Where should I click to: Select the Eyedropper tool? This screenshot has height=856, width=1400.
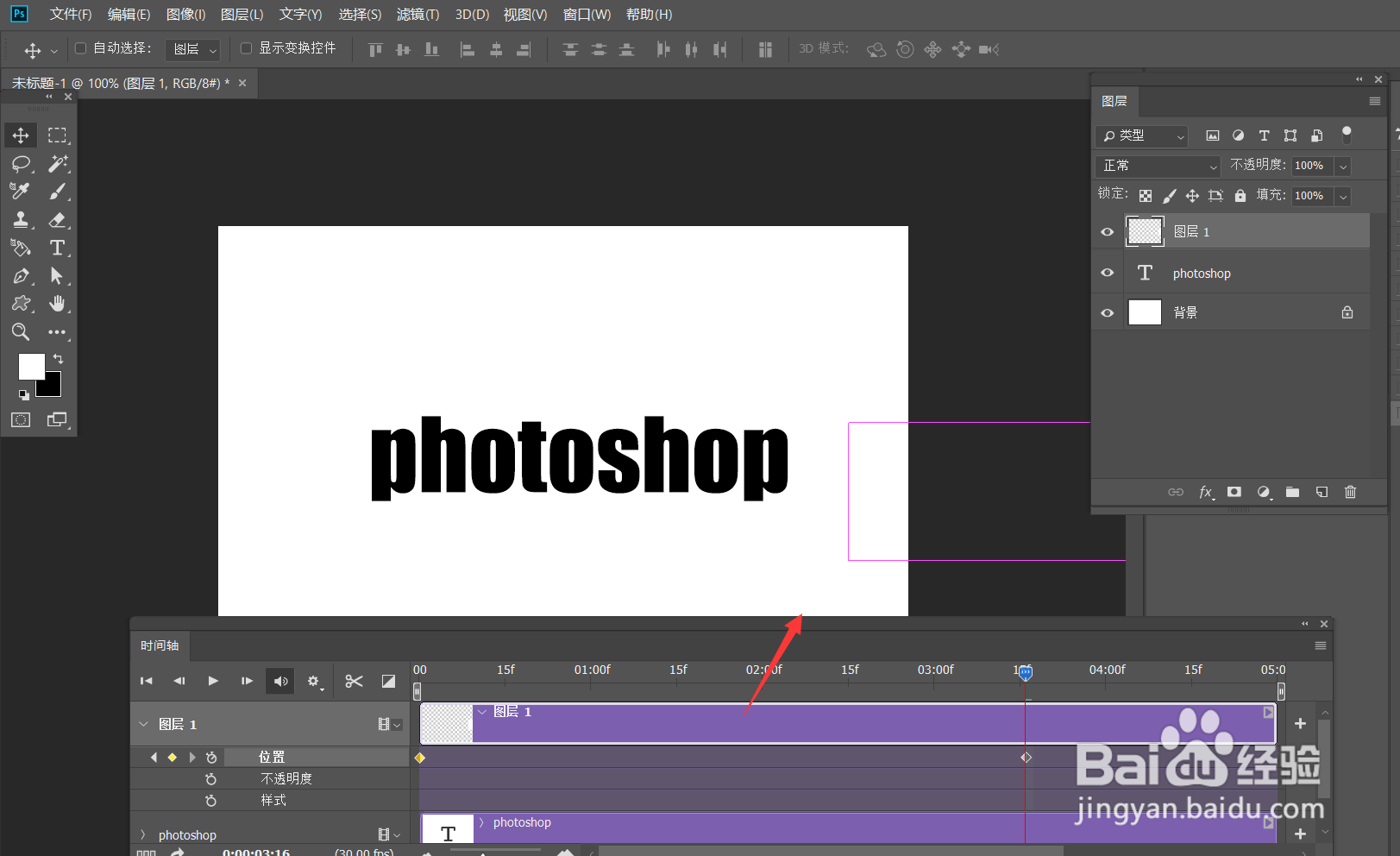(x=21, y=191)
